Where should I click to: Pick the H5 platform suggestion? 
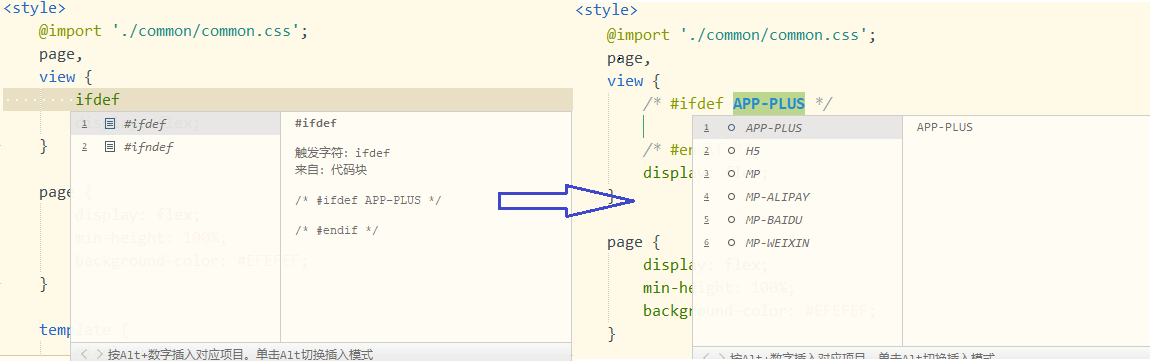click(x=797, y=150)
